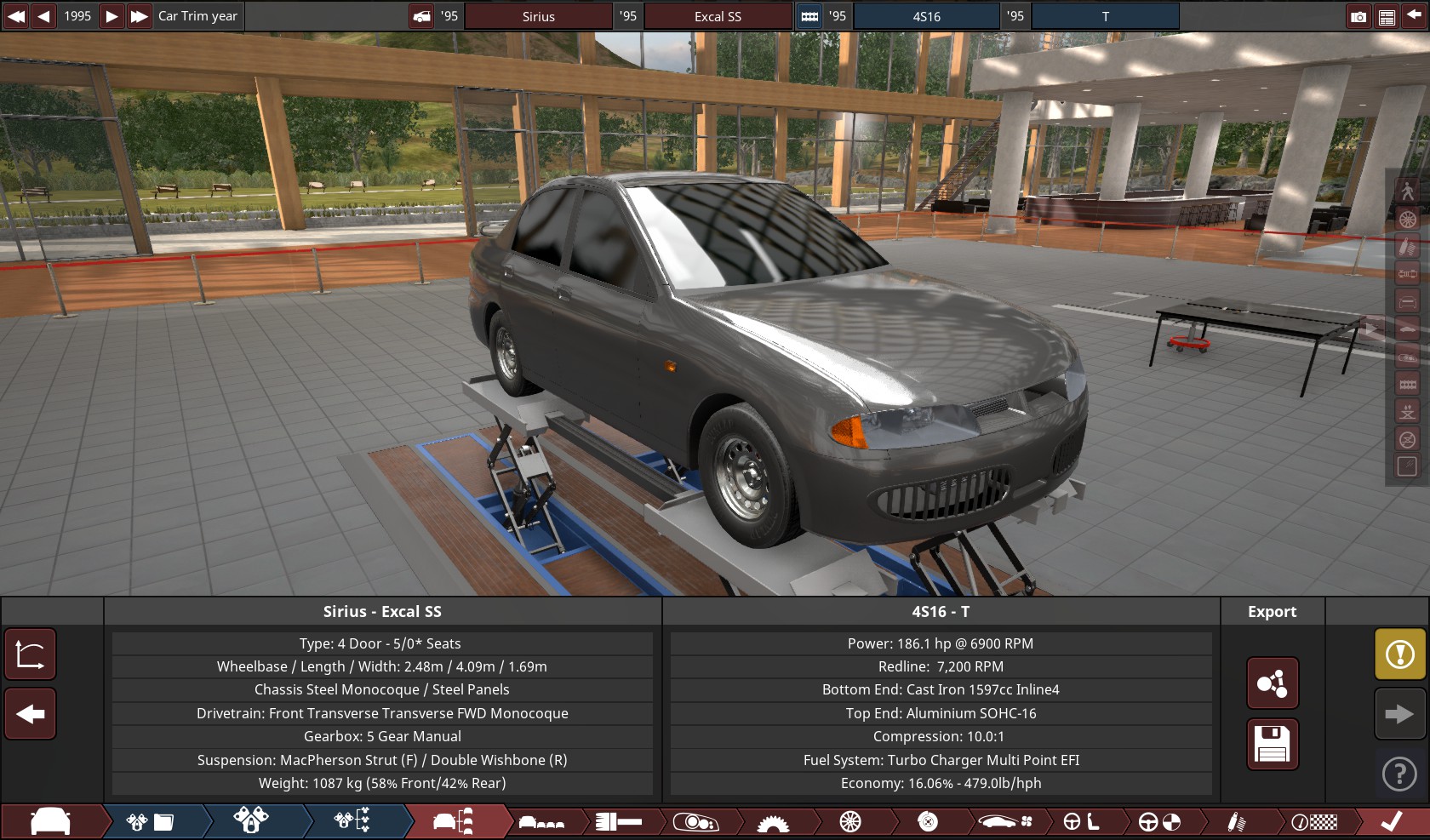Toggle the pedestrian figure visibility in sidebar

coord(1407,191)
